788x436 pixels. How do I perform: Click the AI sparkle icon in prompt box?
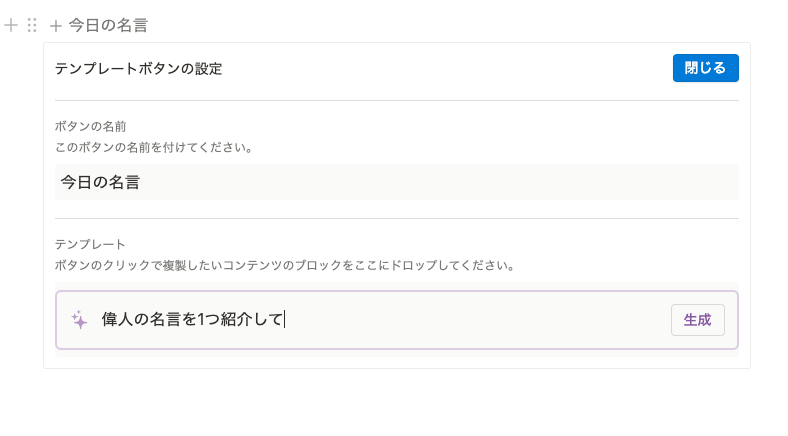tap(79, 320)
